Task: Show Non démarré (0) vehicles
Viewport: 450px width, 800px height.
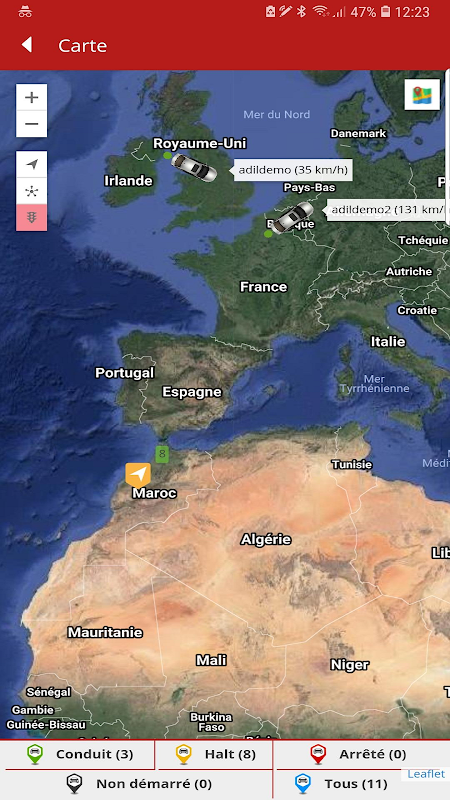Action: 139,784
